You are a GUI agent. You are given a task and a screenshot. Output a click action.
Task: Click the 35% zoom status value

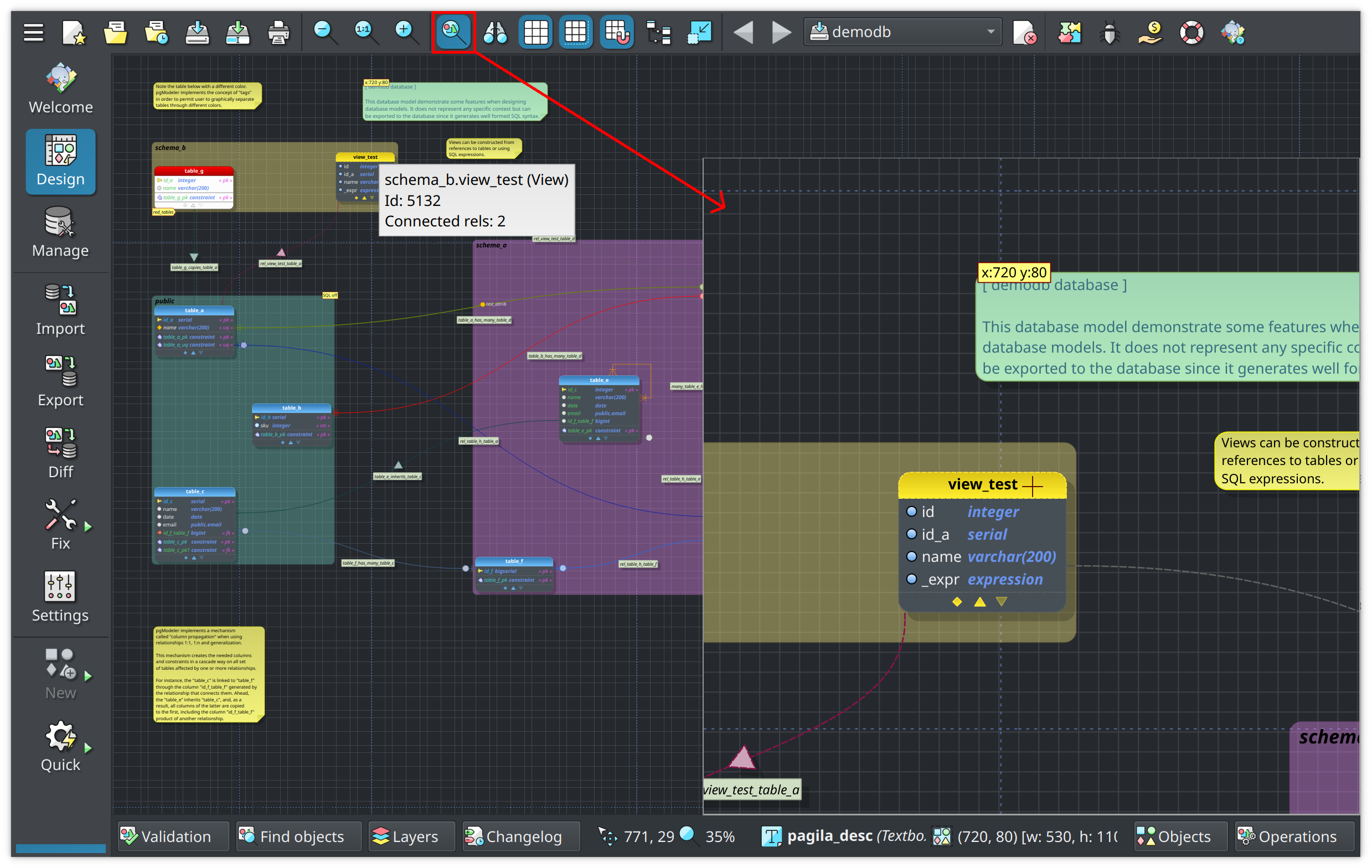click(x=720, y=836)
